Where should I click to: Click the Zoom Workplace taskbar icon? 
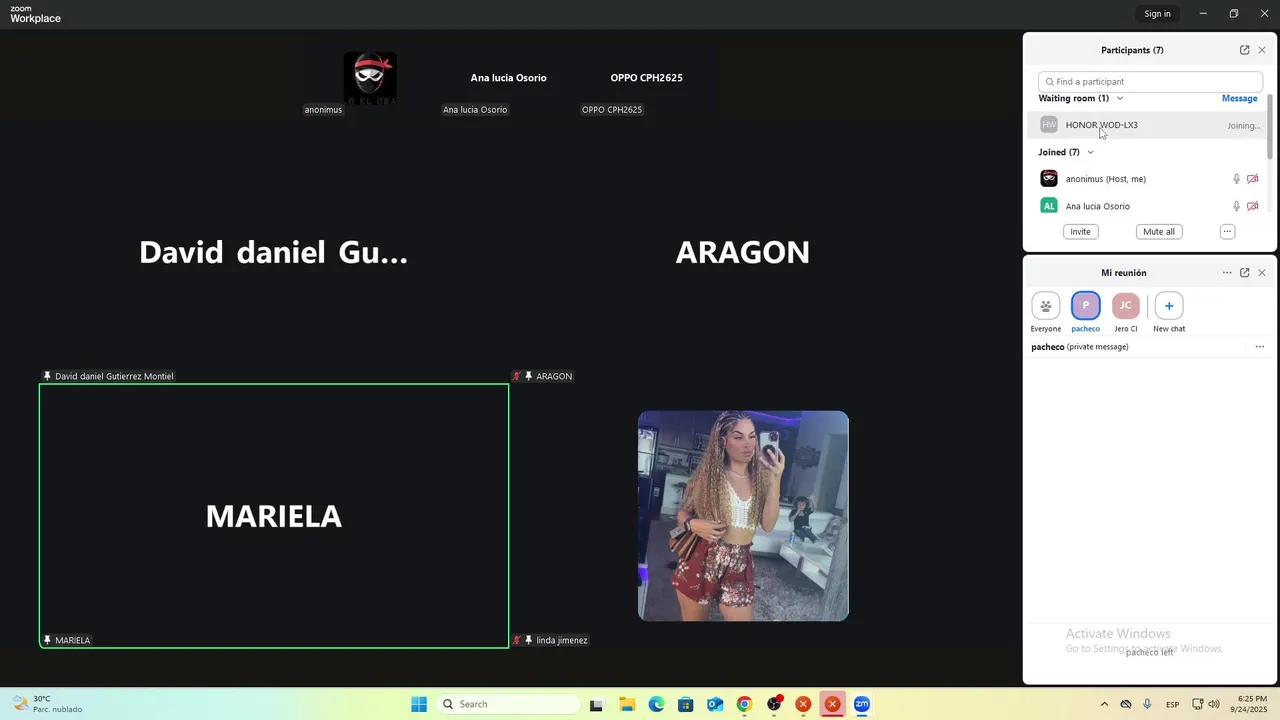862,704
